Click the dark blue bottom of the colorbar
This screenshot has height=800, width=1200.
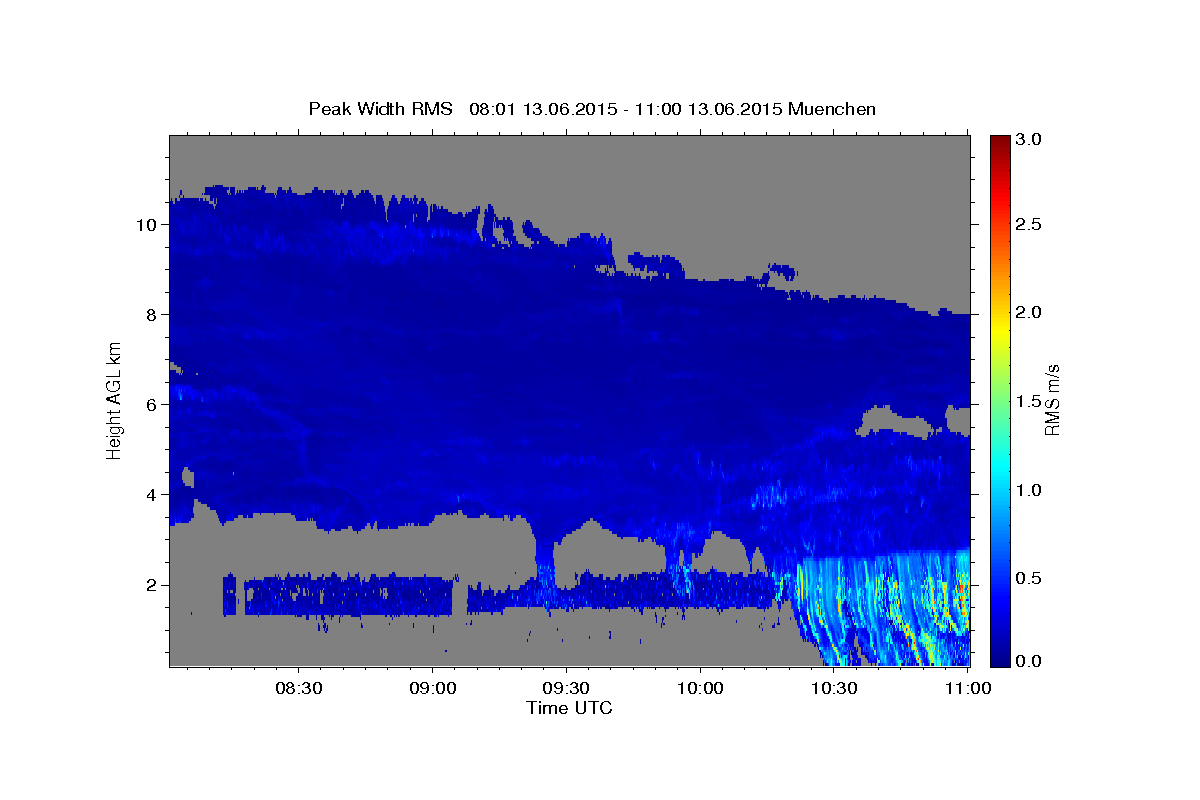[1000, 655]
